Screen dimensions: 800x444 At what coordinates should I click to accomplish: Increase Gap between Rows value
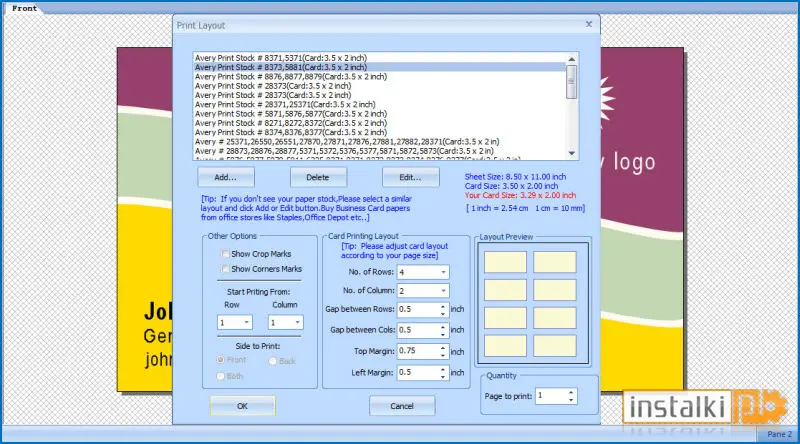pos(443,306)
